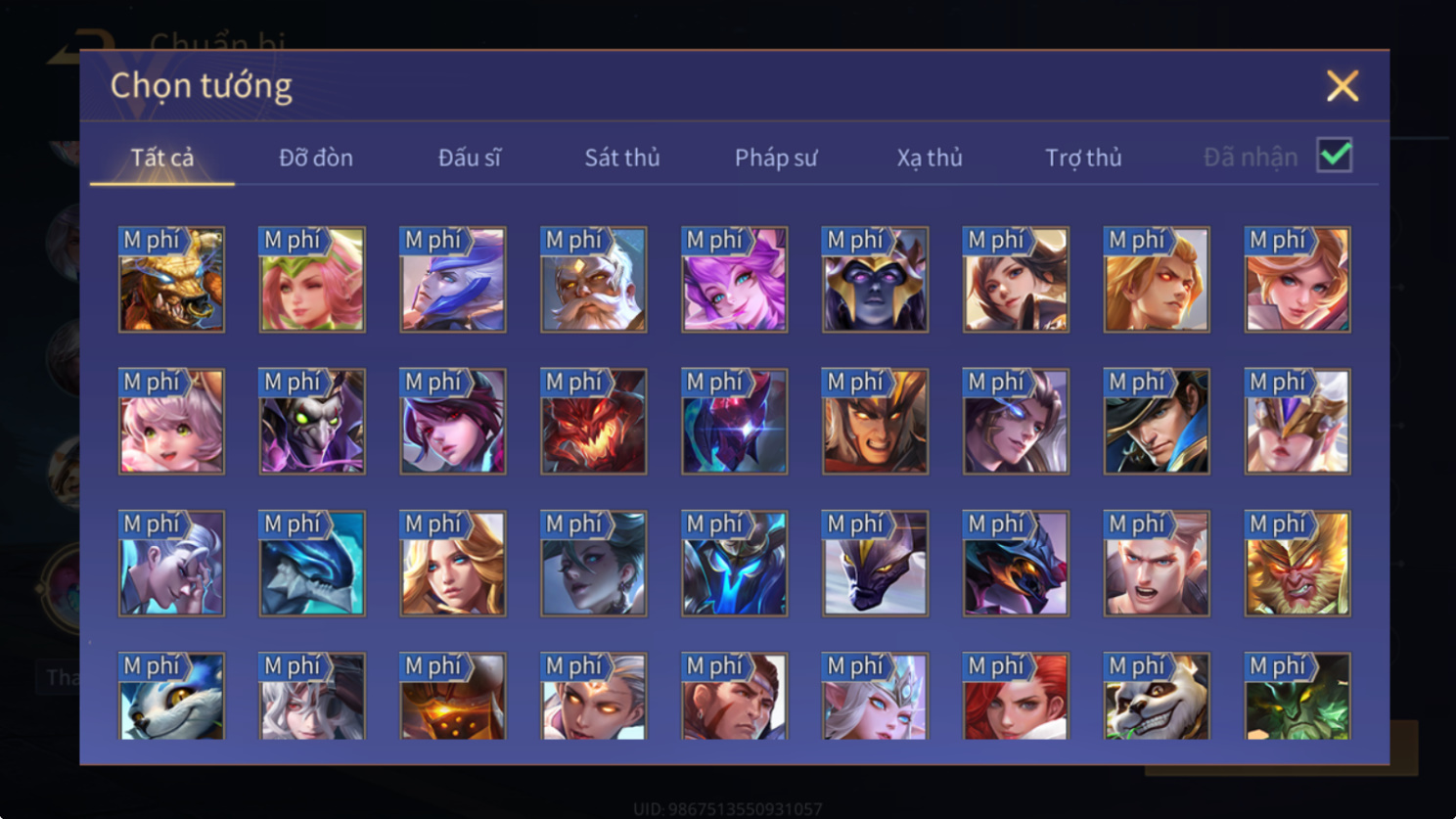The image size is (1456, 819).
Task: Toggle the Đã nhận checkbox
Action: pyautogui.click(x=1335, y=156)
